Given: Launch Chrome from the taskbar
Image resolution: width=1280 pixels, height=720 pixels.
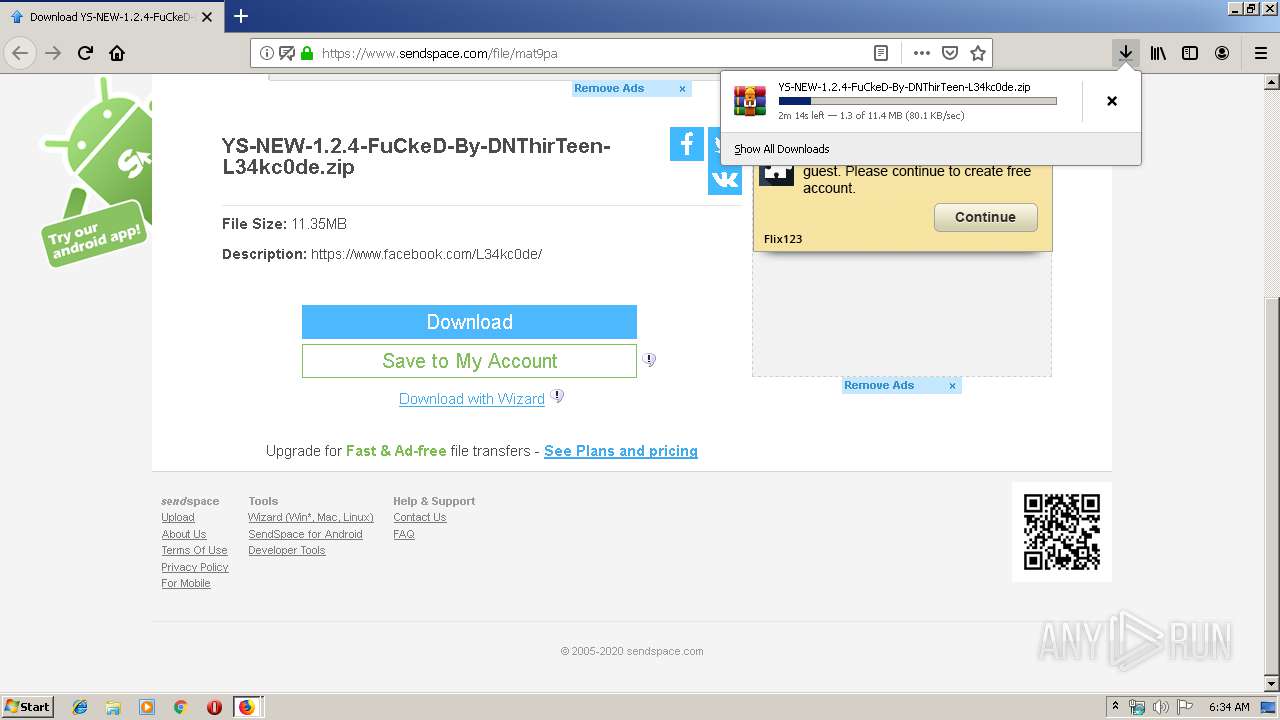Looking at the screenshot, I should (181, 707).
